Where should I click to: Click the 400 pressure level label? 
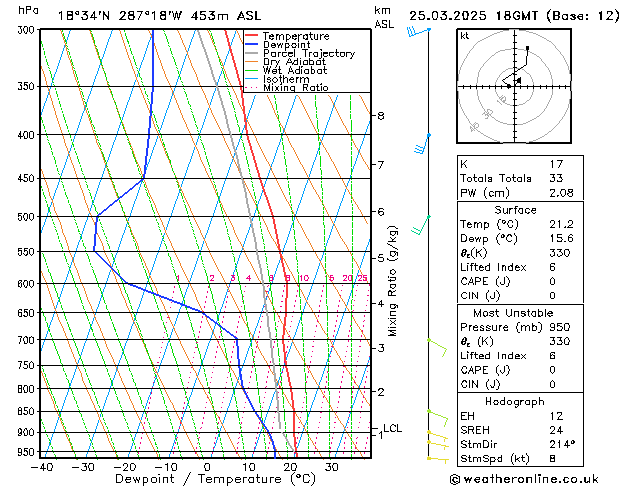[28, 135]
